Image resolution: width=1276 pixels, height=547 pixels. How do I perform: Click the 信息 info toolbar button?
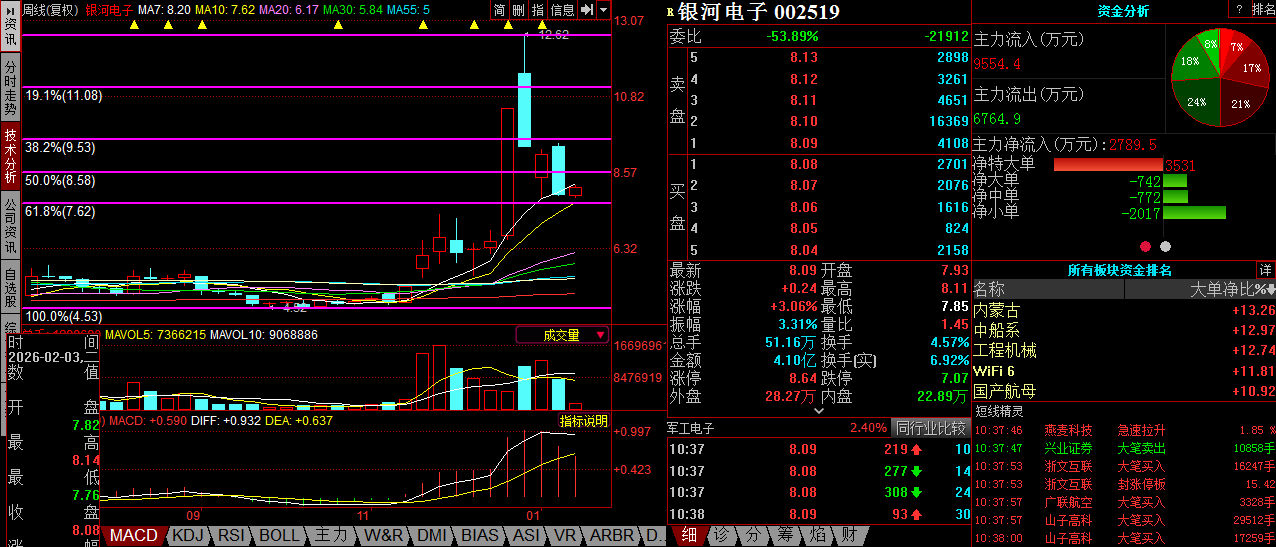[x=563, y=10]
